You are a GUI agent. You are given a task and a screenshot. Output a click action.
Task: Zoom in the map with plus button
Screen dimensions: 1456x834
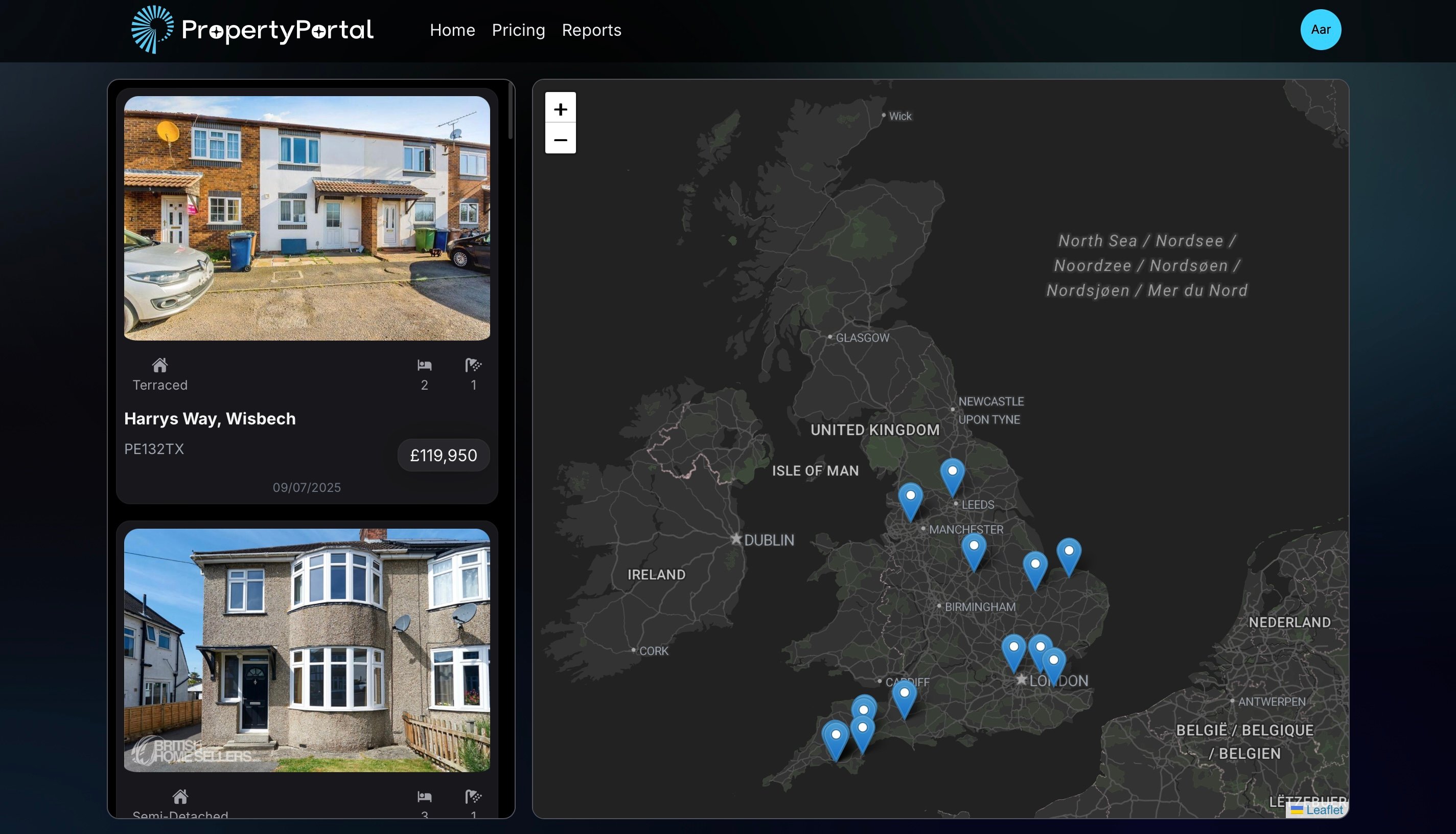(560, 108)
